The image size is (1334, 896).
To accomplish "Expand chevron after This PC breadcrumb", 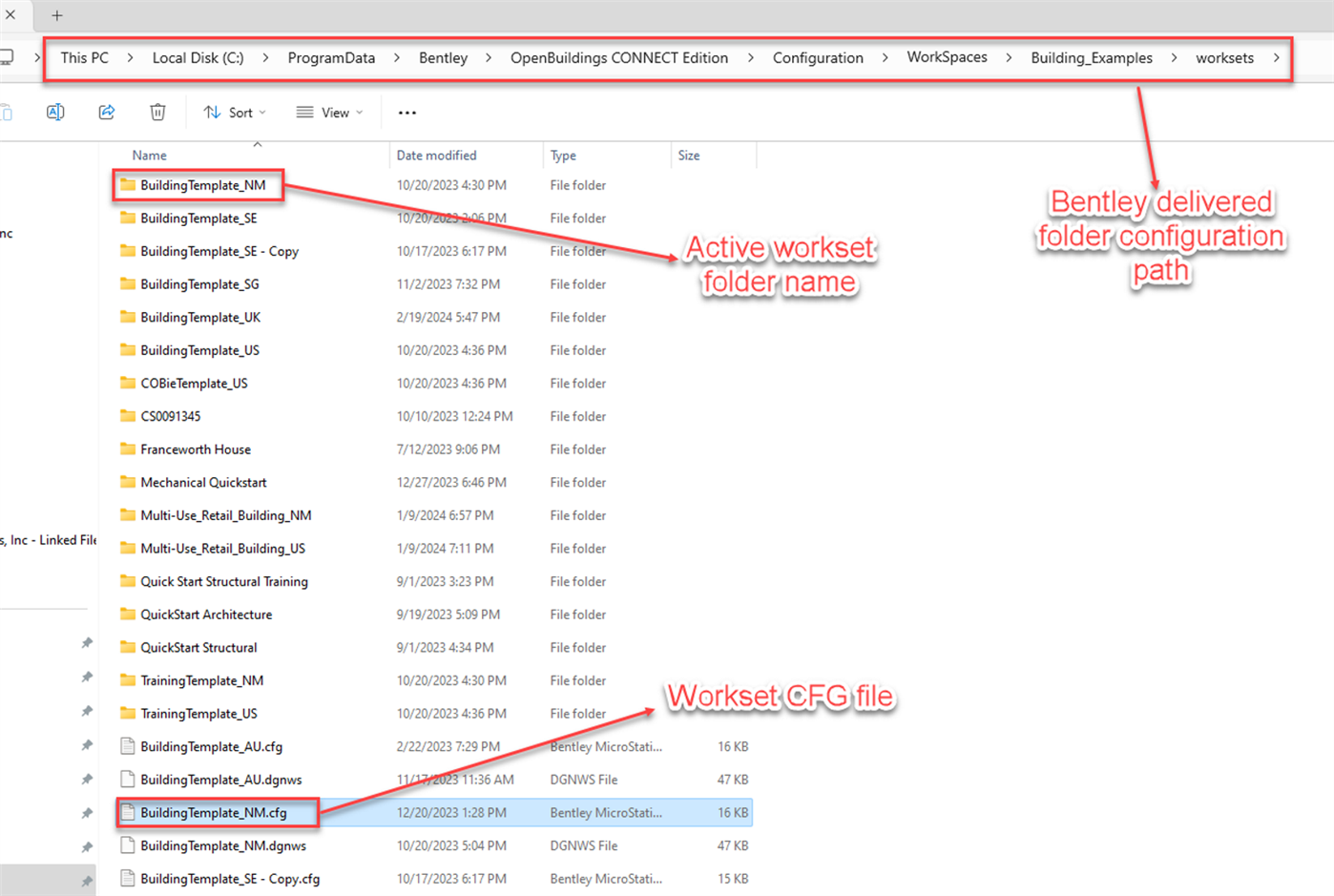I will tap(131, 58).
